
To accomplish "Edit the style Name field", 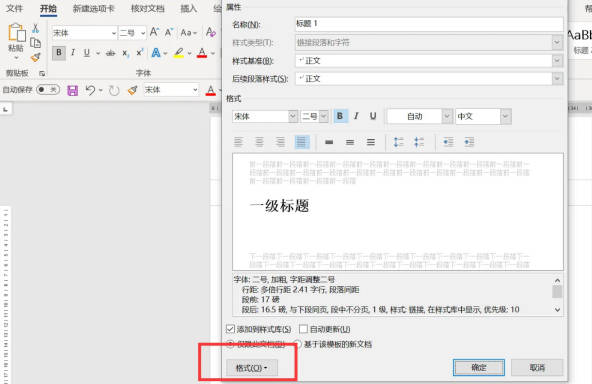I will point(429,24).
